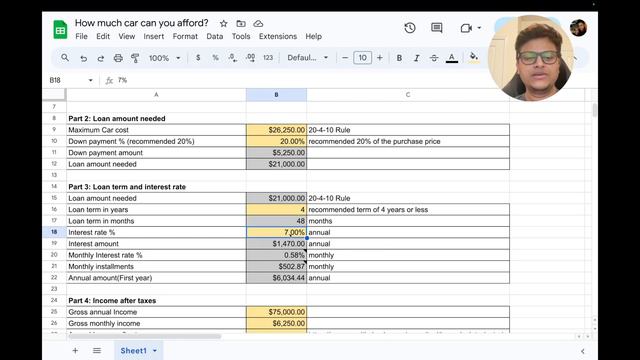
Task: Open the Help menu
Action: pos(313,36)
